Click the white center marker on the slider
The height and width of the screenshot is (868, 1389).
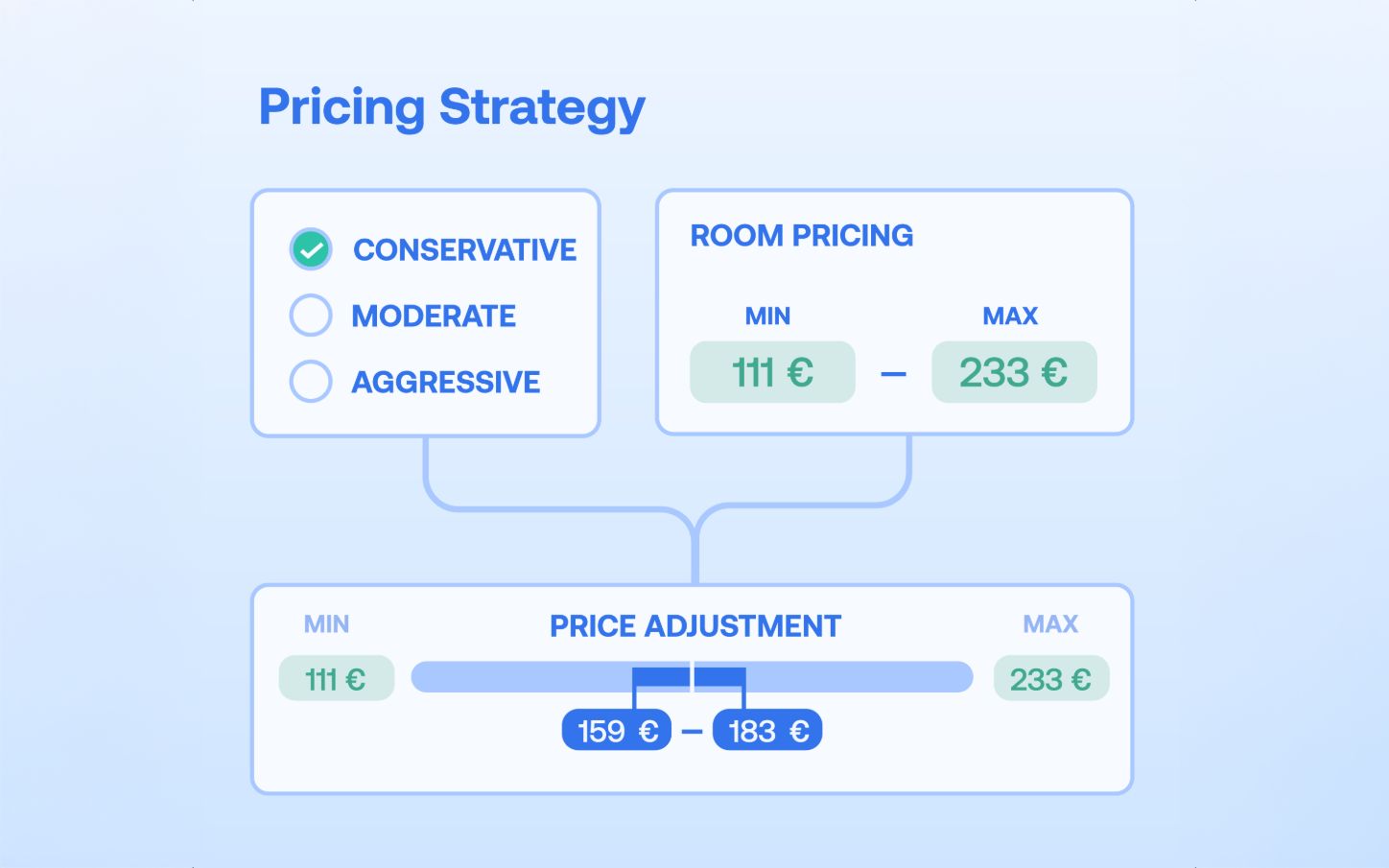click(x=692, y=677)
